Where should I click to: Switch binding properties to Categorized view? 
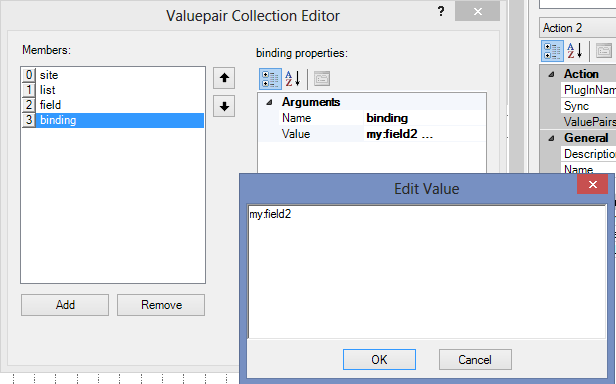pos(270,79)
